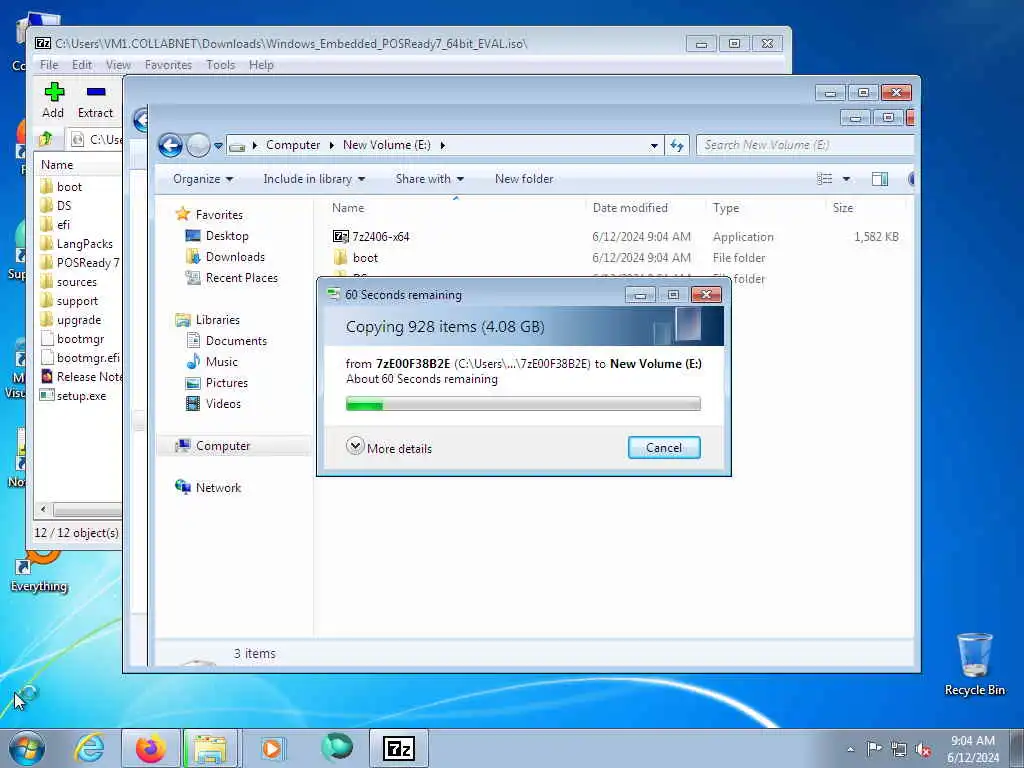Open Edit menu in 7-Zip
1024x768 pixels.
pyautogui.click(x=82, y=65)
